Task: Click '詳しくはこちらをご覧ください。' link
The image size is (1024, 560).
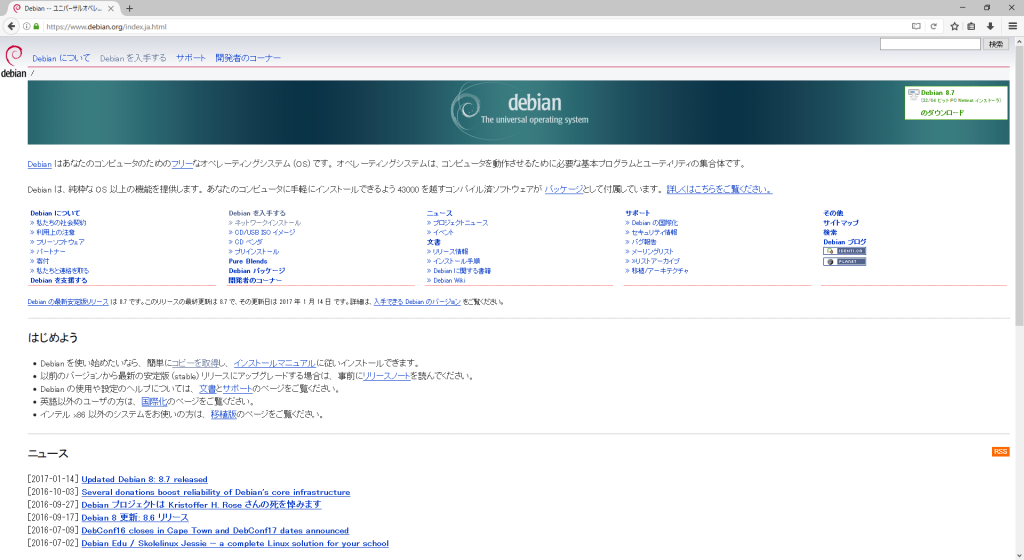Action: 719,189
